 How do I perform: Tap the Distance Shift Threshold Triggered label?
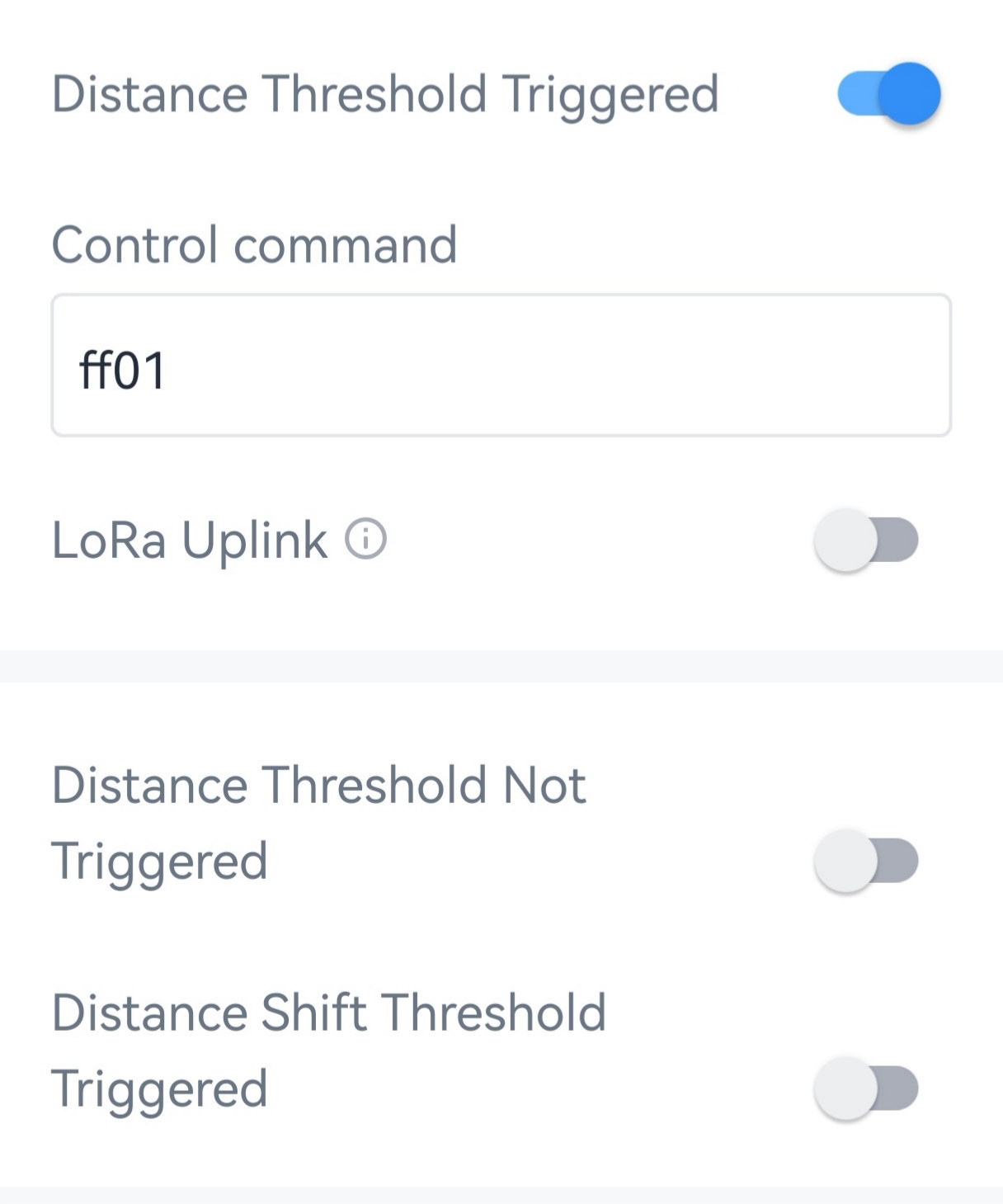(328, 1050)
